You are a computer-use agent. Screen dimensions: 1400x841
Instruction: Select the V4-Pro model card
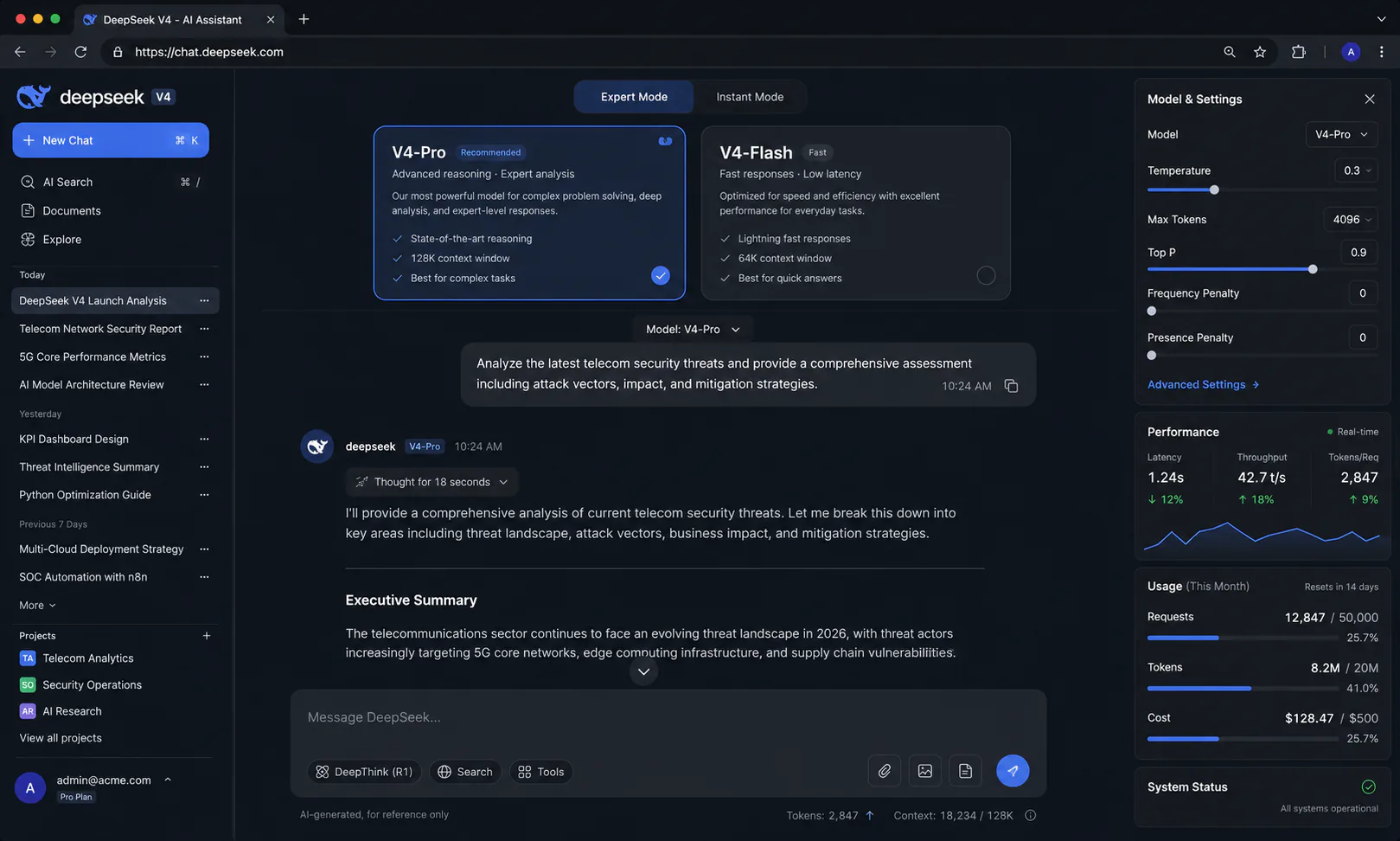tap(529, 213)
